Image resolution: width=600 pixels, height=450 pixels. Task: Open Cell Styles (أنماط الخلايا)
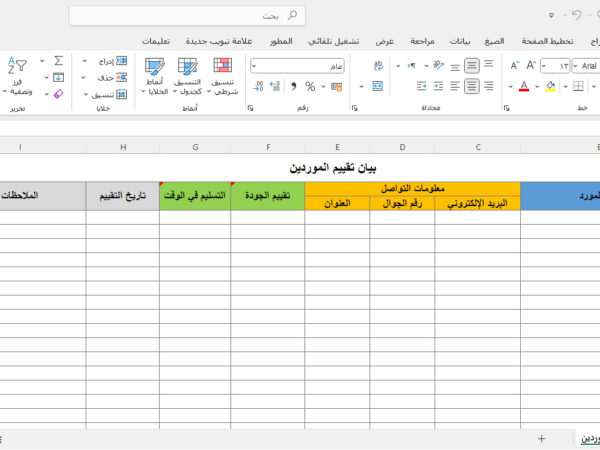point(155,76)
